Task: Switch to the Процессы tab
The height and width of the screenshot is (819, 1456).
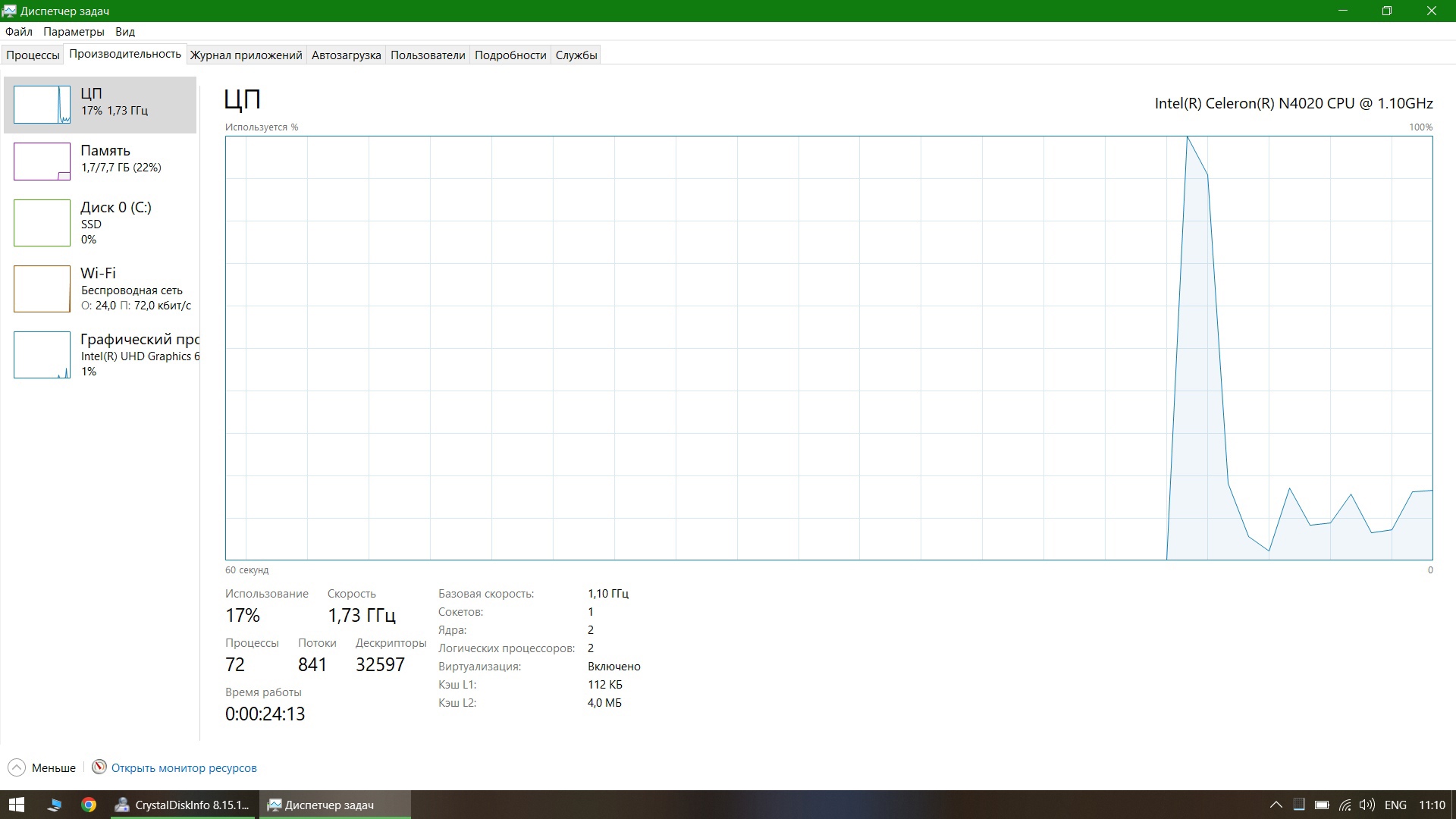Action: click(x=33, y=55)
